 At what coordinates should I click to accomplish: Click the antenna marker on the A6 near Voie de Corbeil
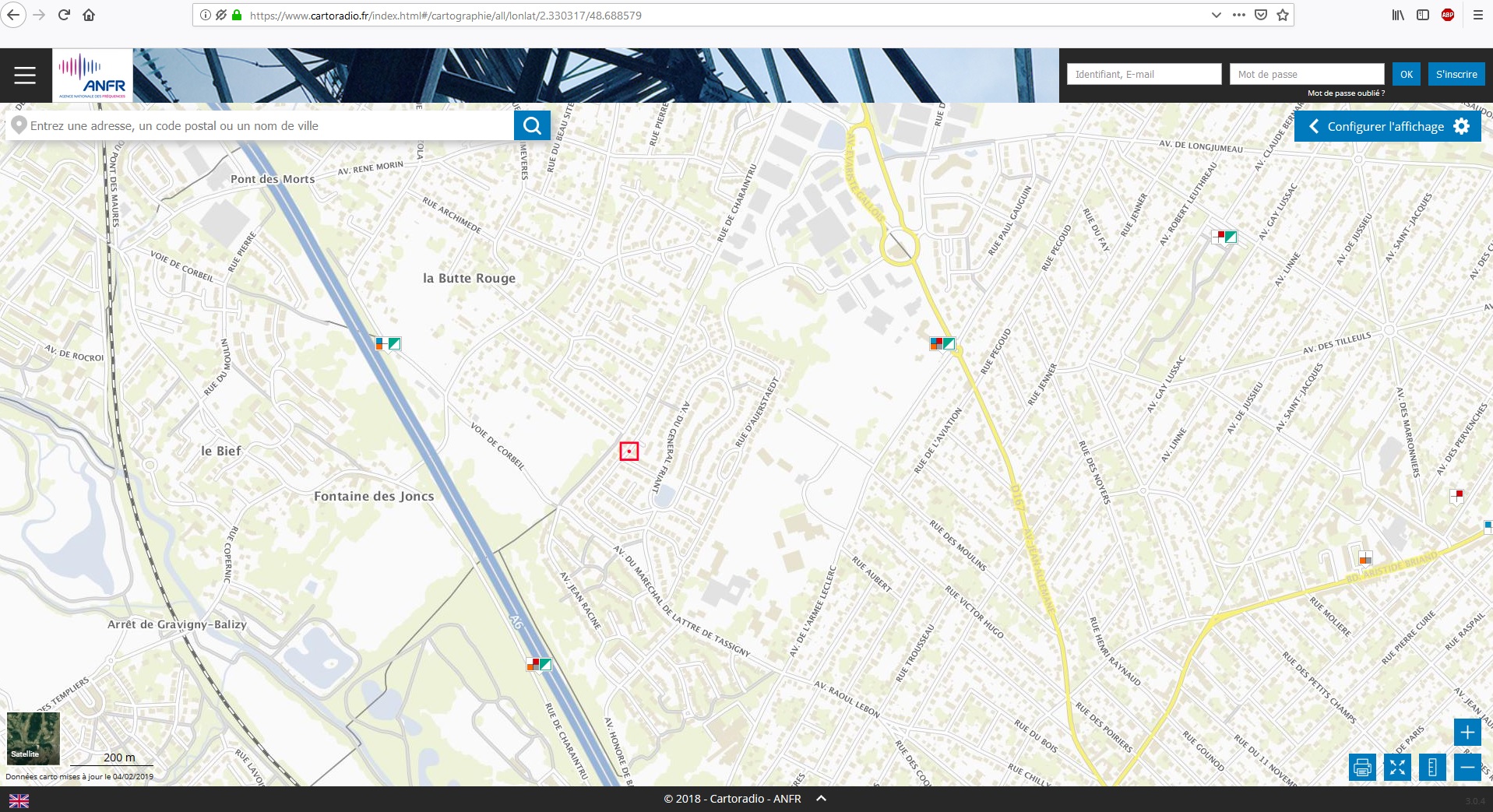[388, 343]
